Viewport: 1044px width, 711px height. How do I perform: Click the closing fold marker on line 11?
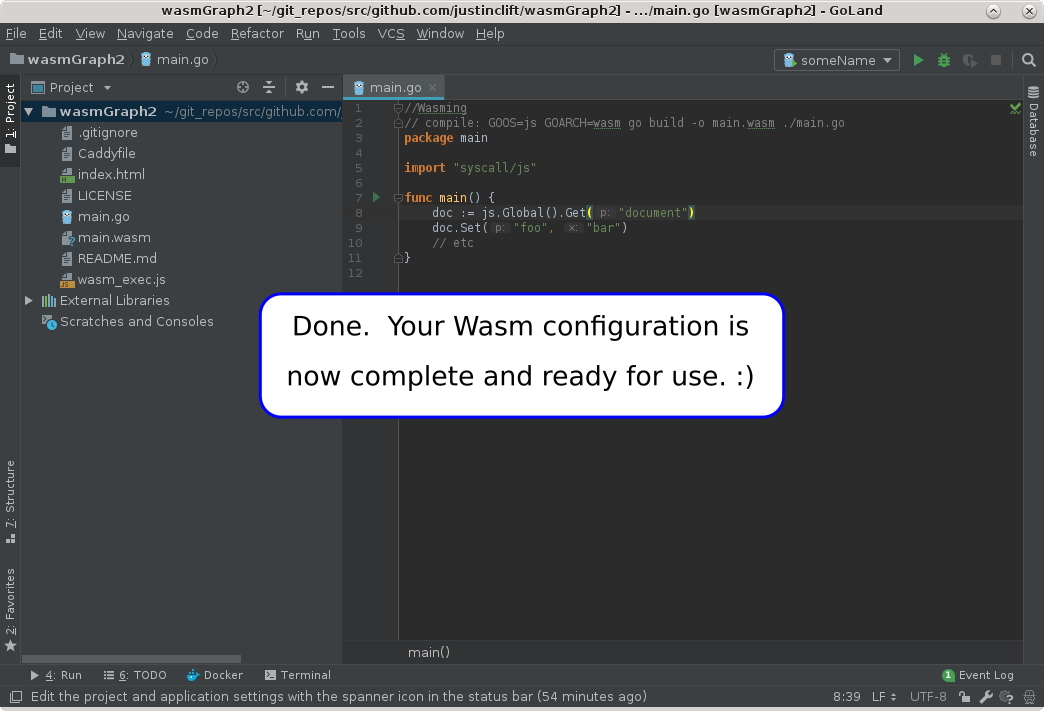click(398, 258)
